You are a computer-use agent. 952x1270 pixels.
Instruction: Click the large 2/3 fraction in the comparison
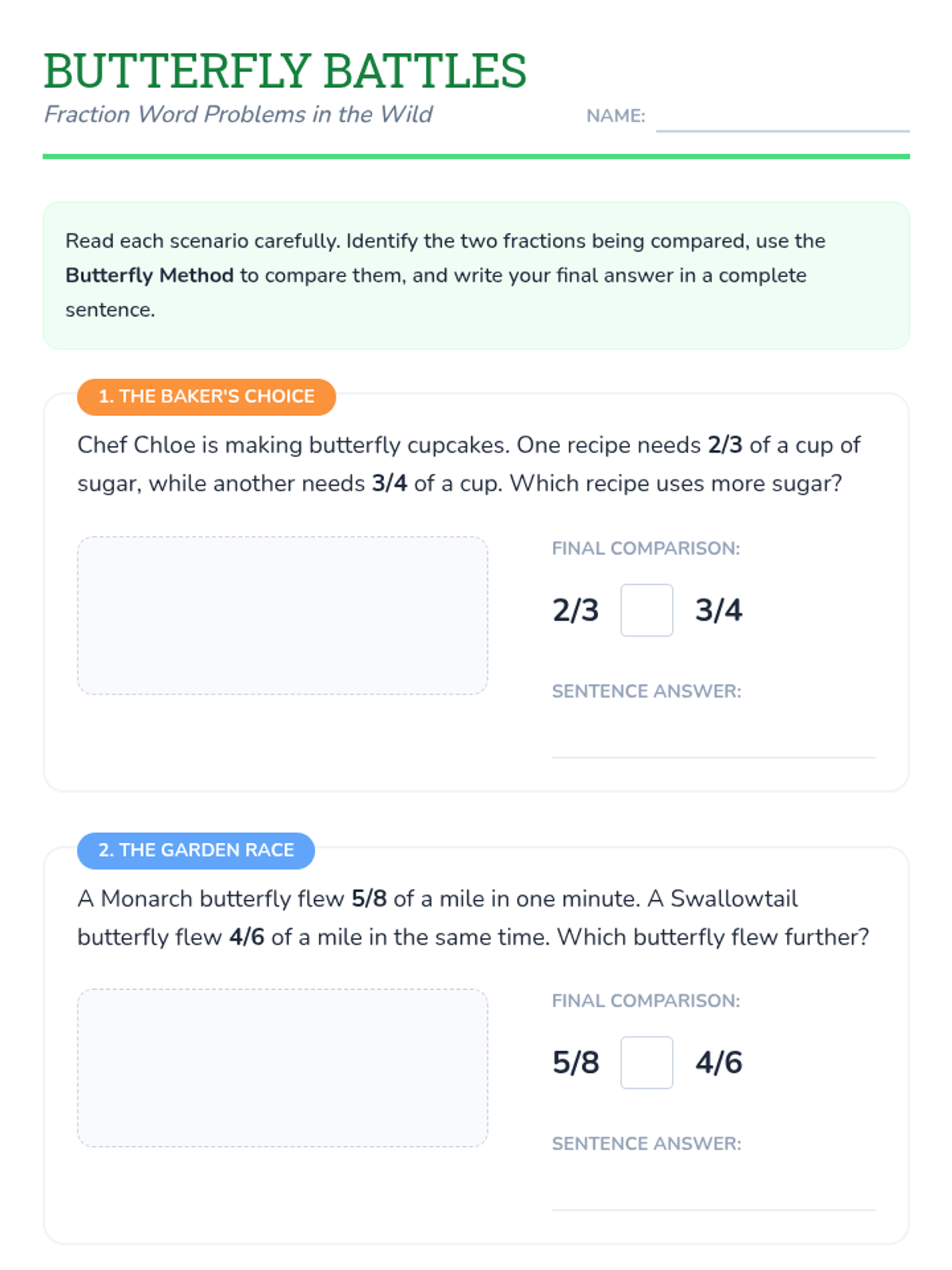(x=575, y=610)
